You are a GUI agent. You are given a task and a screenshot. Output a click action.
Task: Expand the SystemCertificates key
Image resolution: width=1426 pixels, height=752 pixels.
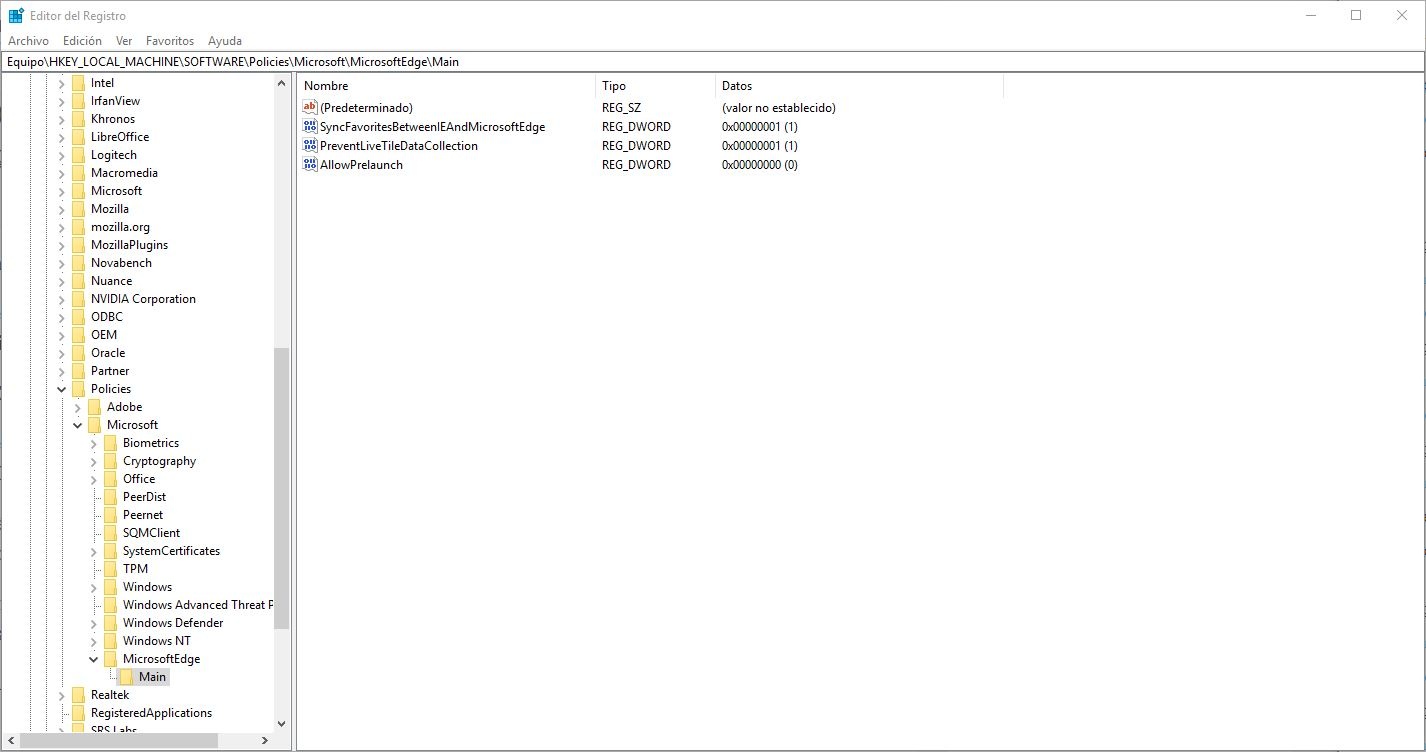pos(94,551)
